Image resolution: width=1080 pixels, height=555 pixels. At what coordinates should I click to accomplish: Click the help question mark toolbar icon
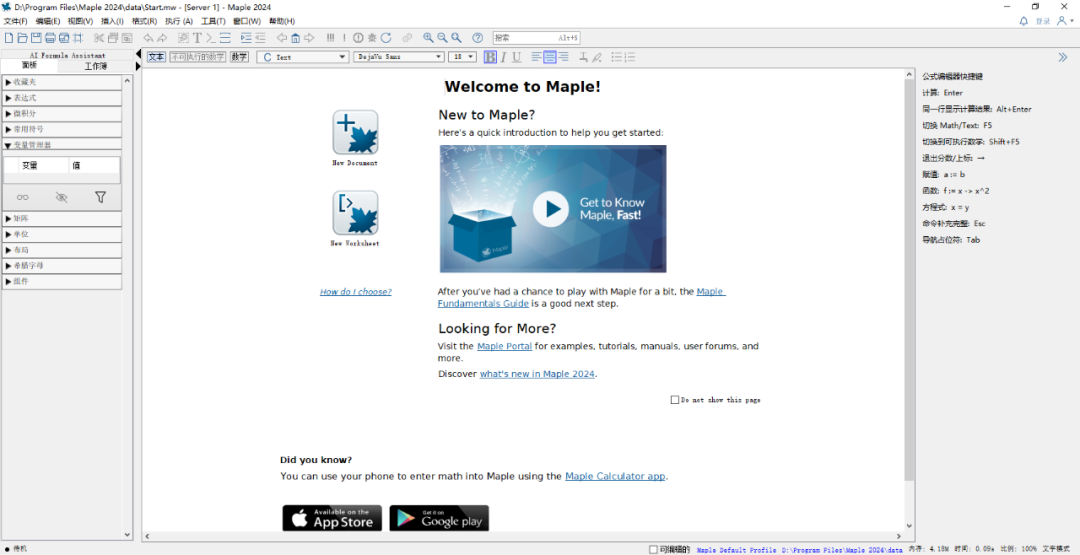point(477,38)
